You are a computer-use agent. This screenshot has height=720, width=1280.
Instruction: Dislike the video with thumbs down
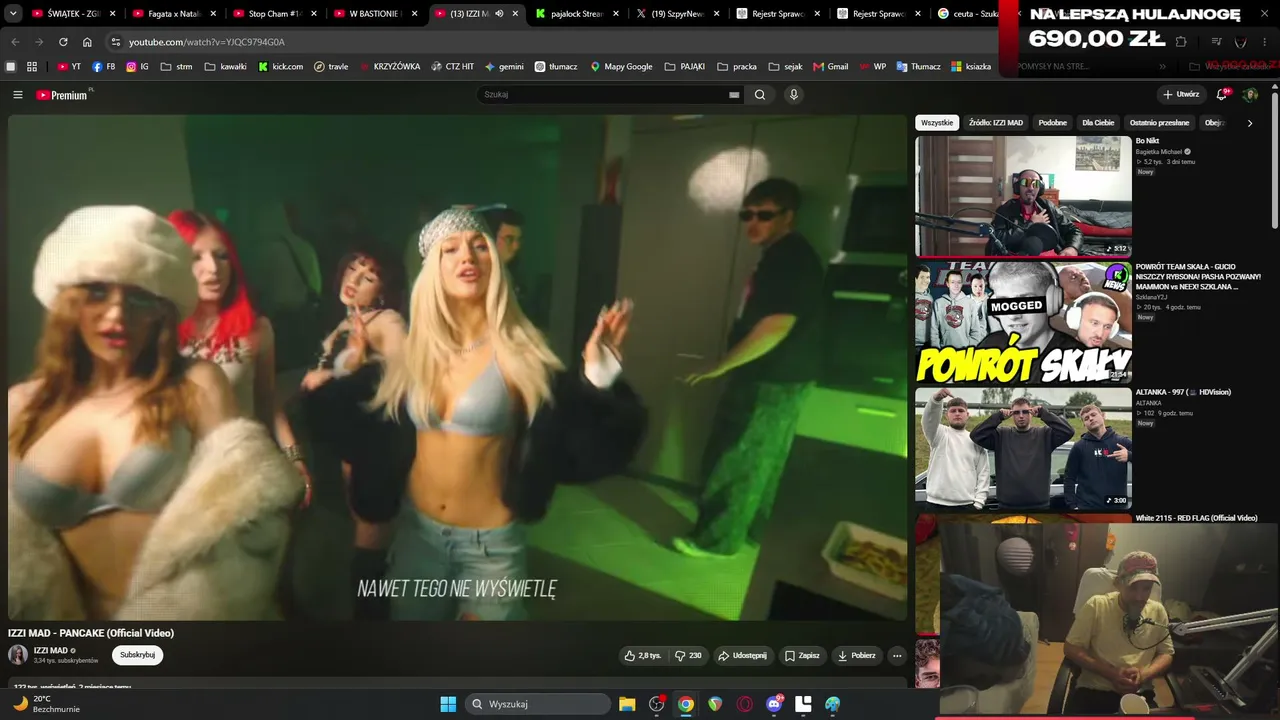pyautogui.click(x=688, y=656)
